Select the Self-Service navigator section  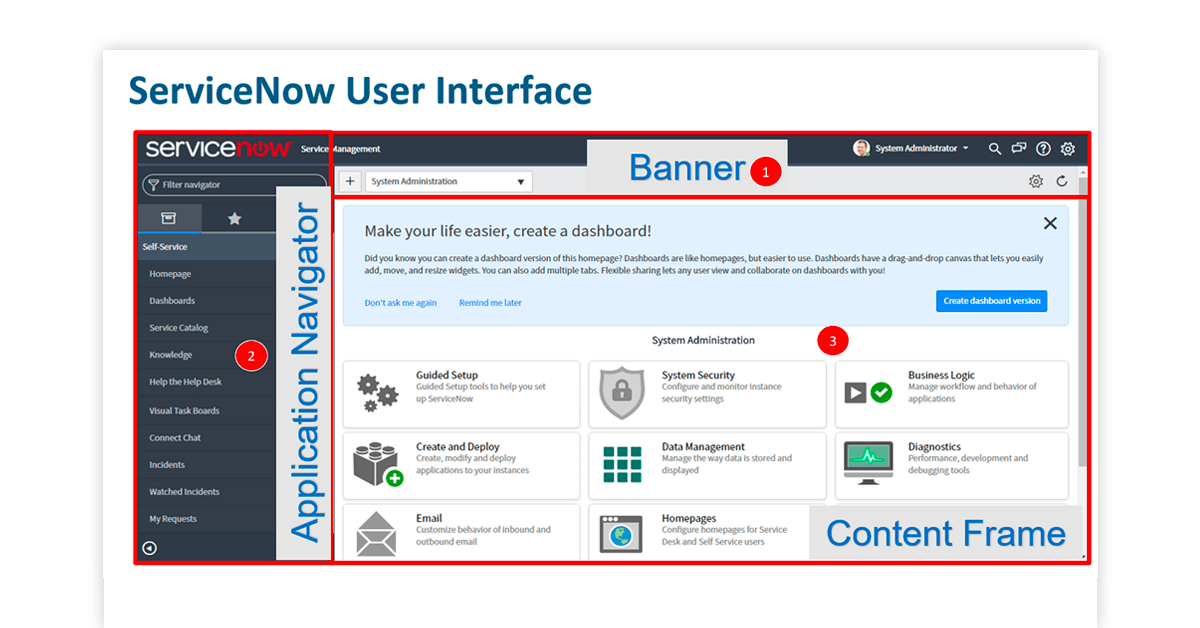[206, 247]
